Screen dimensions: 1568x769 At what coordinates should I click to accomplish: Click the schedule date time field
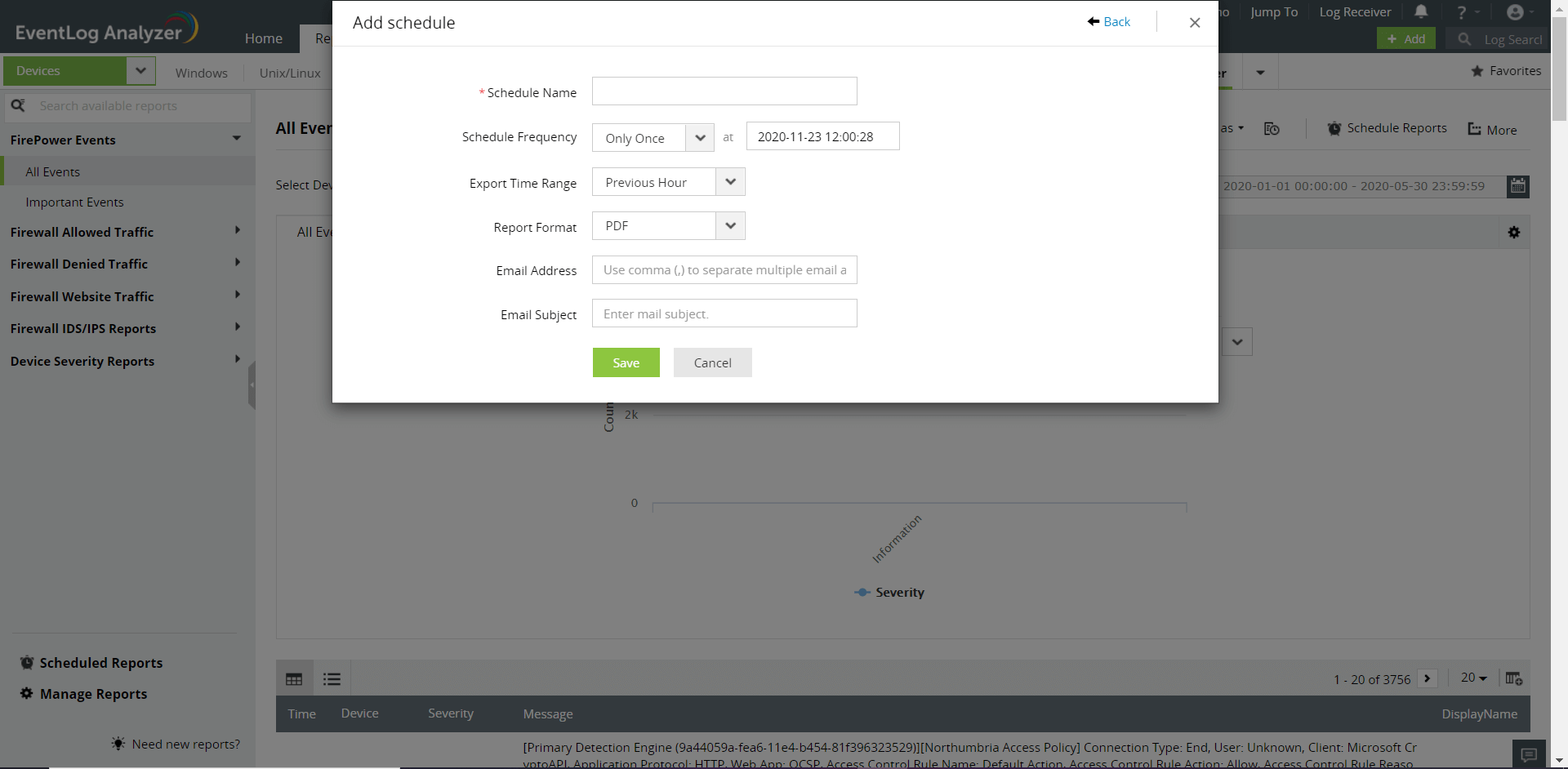(823, 136)
